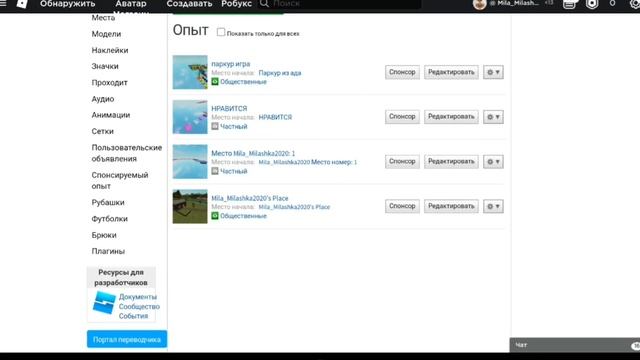Select Модели in the sidebar
The height and width of the screenshot is (360, 640).
[106, 34]
